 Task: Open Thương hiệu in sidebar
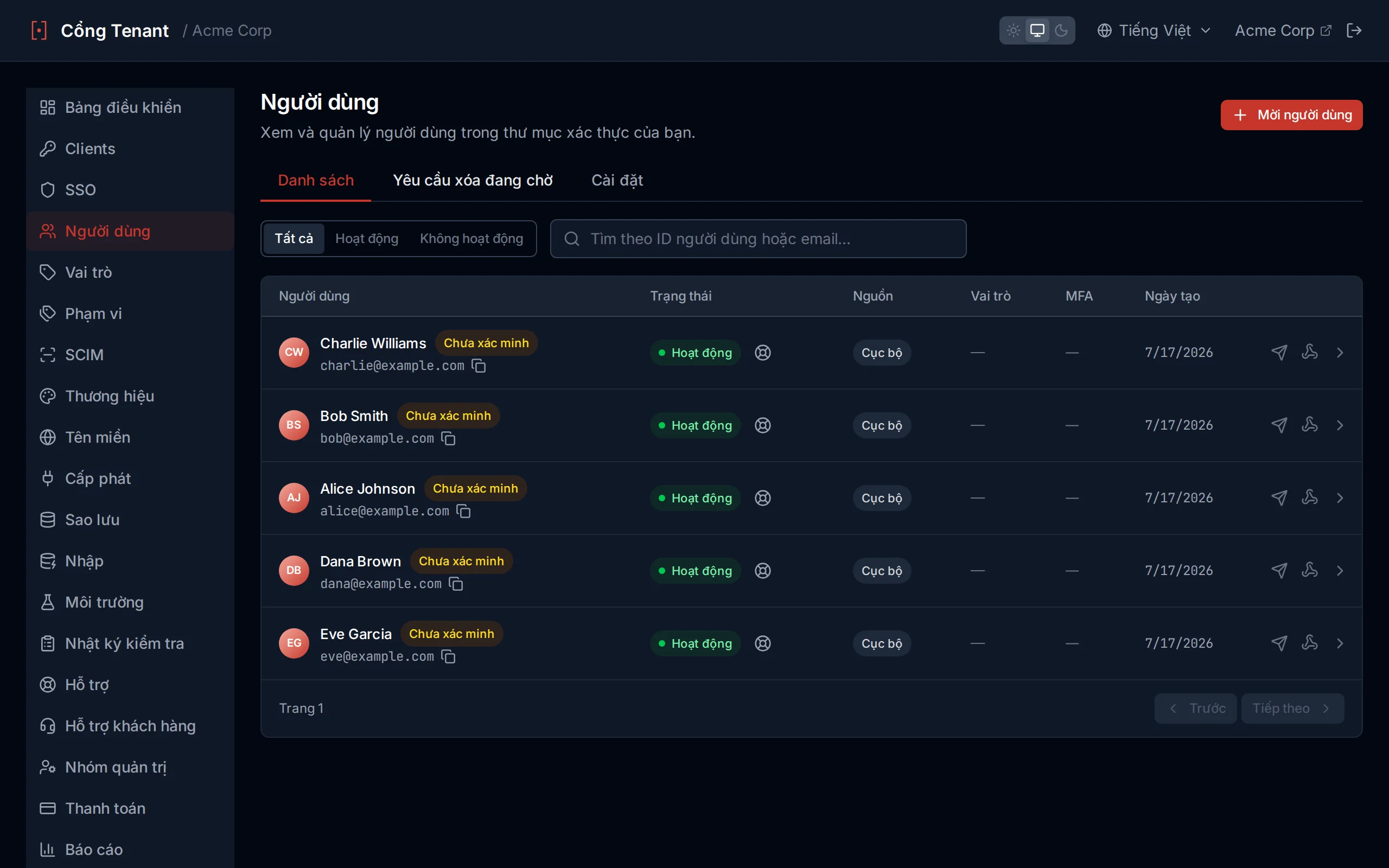[130, 396]
